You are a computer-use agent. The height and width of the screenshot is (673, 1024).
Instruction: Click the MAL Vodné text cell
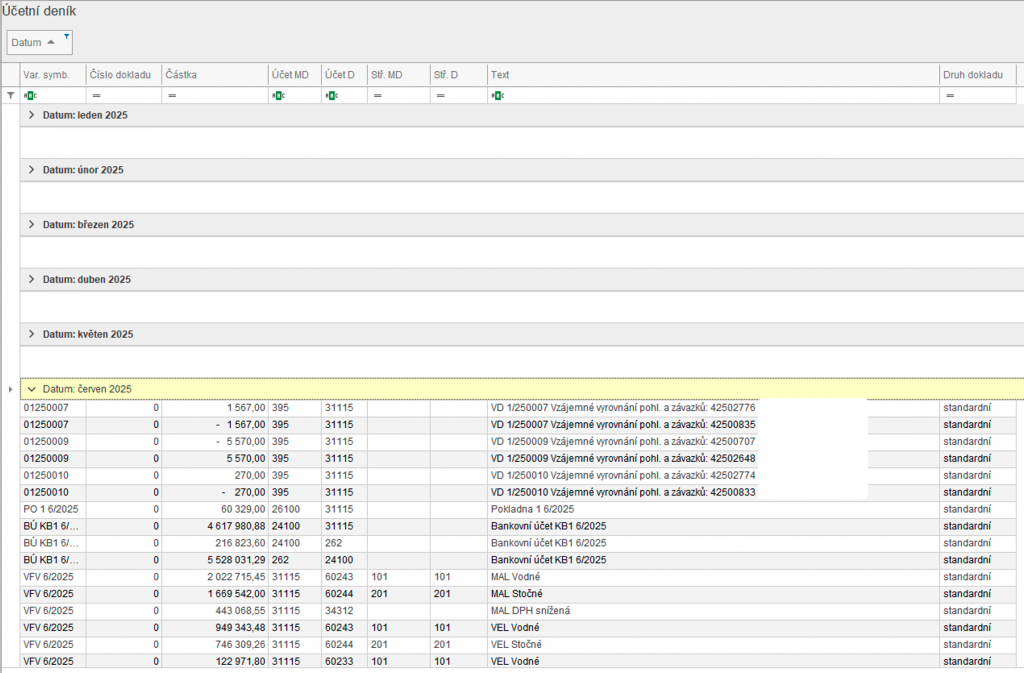click(713, 577)
